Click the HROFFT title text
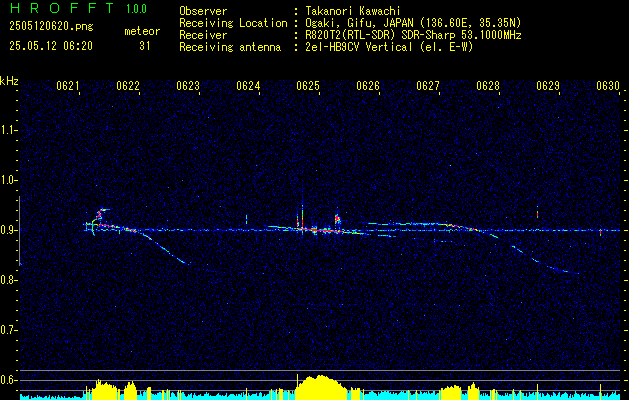 pyautogui.click(x=62, y=8)
